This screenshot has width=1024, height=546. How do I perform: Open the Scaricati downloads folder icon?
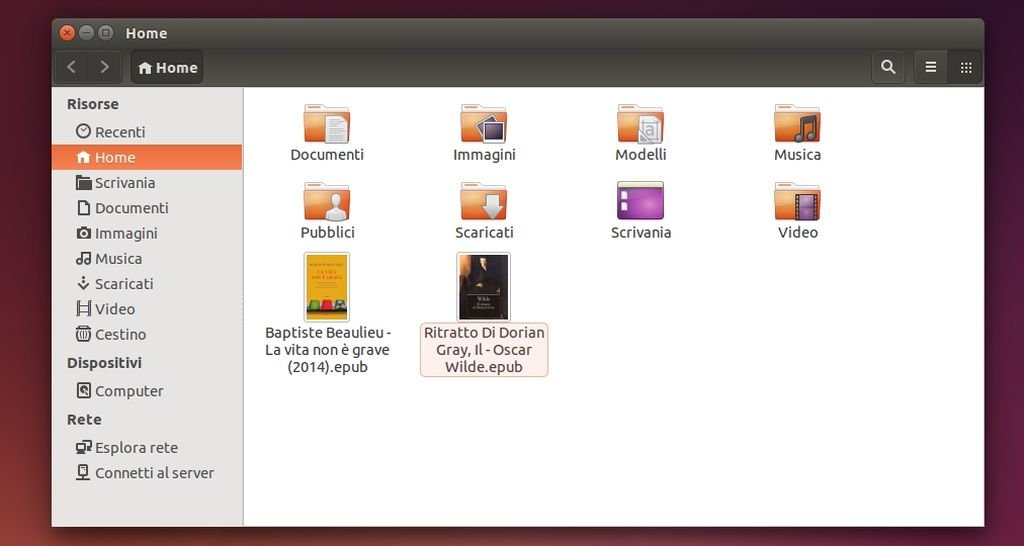pos(484,202)
